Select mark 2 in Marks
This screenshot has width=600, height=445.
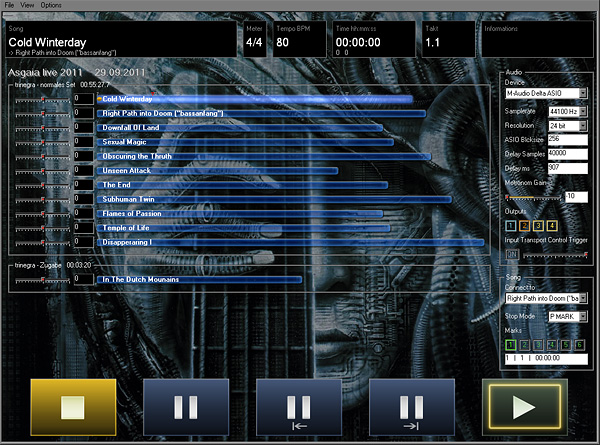point(524,345)
